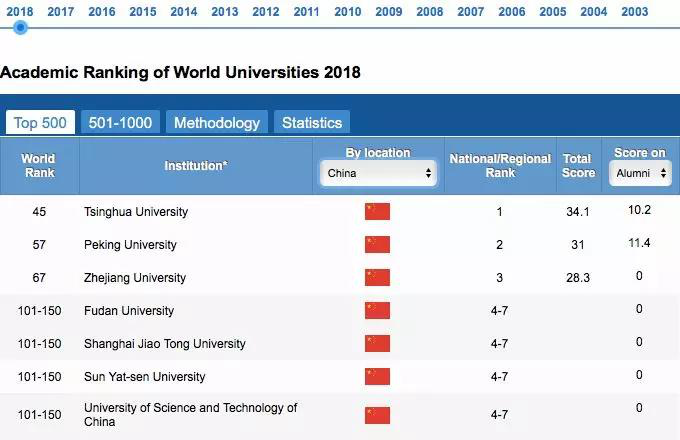
Task: Click China flag icon in Tsinghua University row
Action: (377, 211)
